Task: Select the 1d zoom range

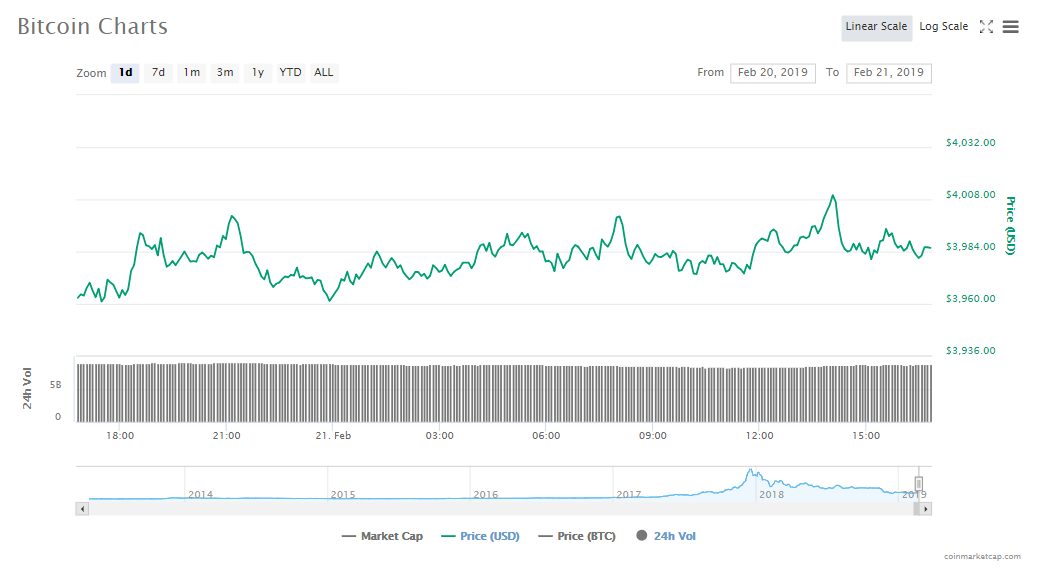Action: pyautogui.click(x=126, y=73)
